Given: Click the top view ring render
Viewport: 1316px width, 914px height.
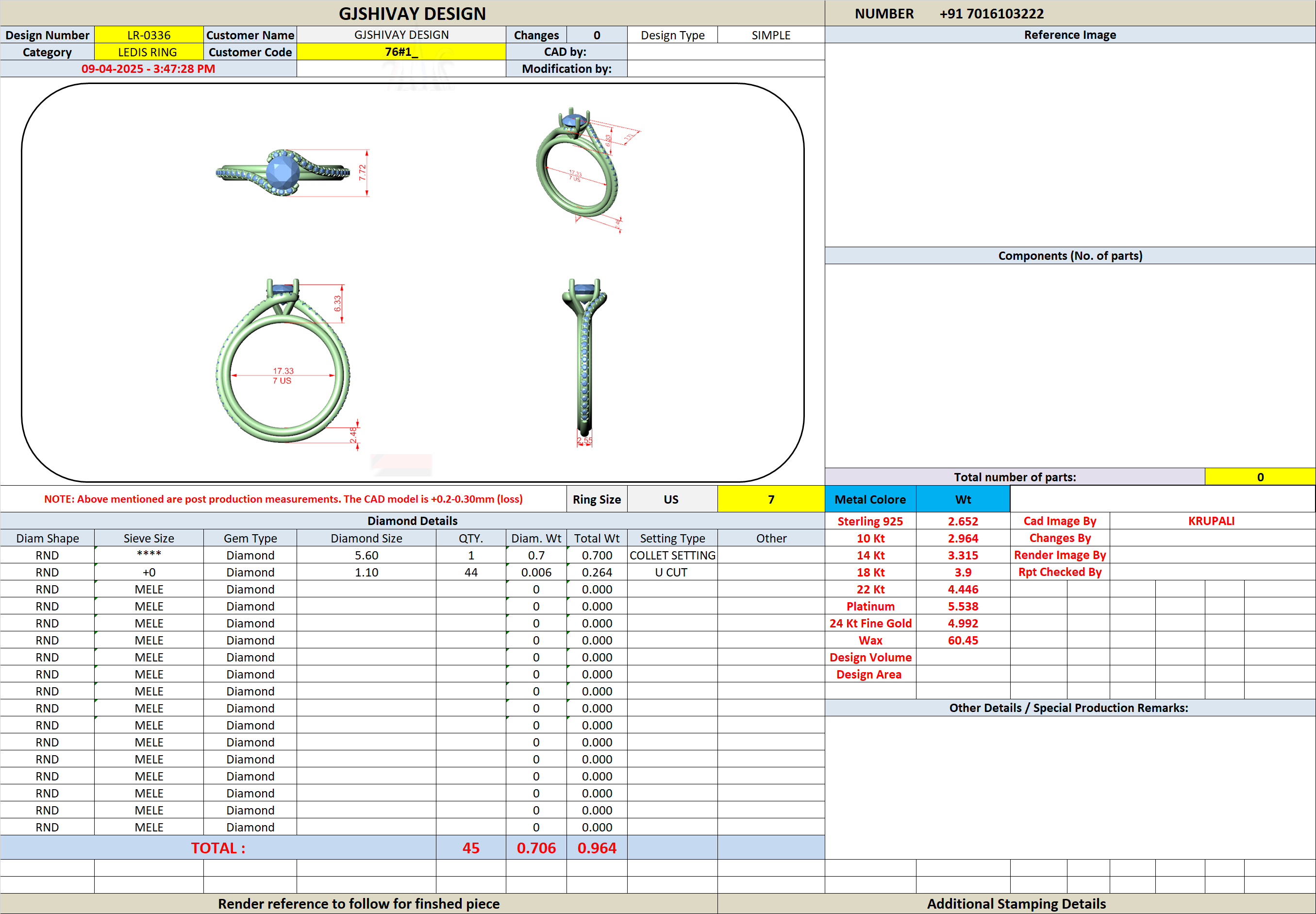Looking at the screenshot, I should pyautogui.click(x=283, y=172).
